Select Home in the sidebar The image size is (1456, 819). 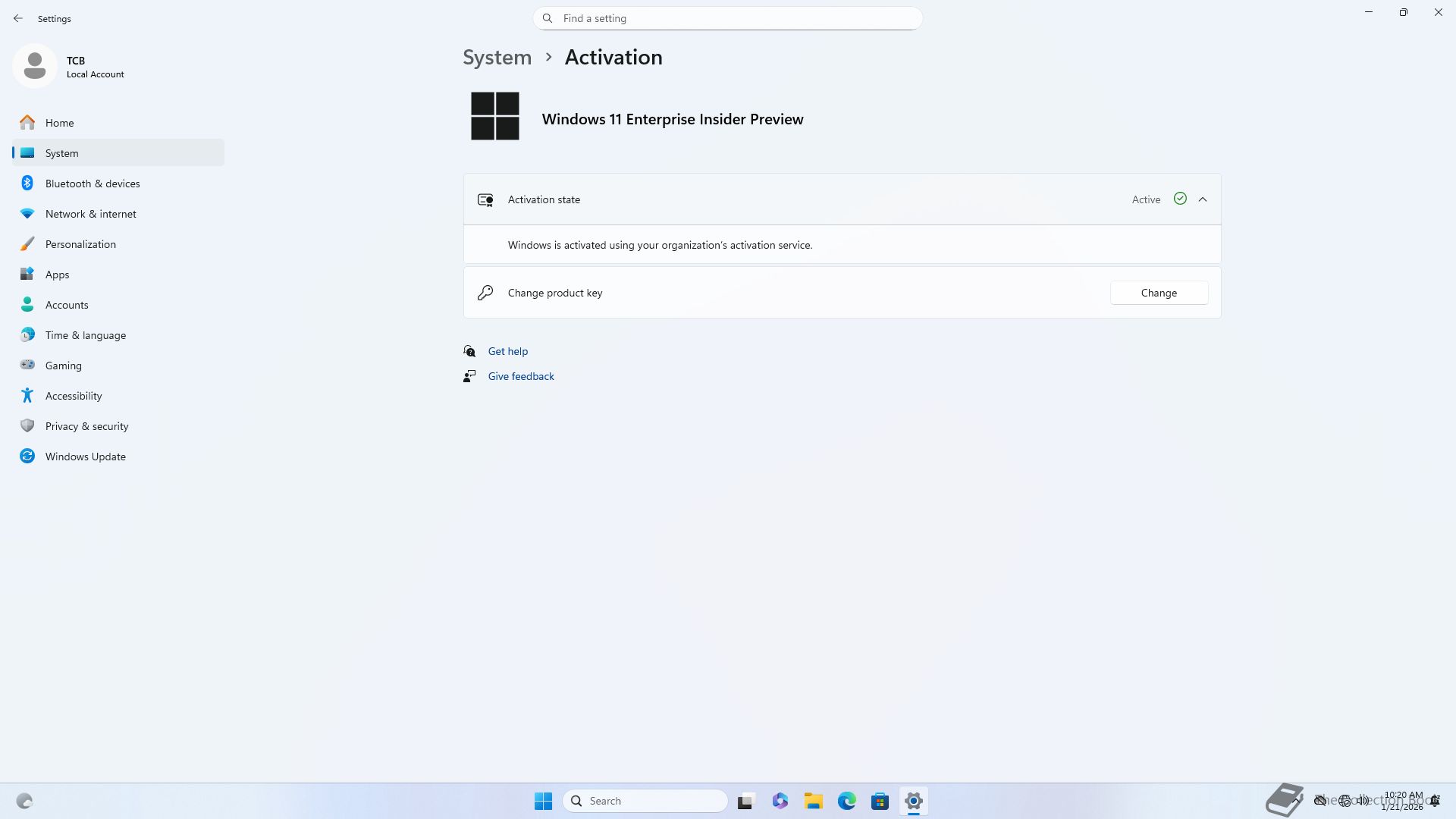pyautogui.click(x=60, y=123)
